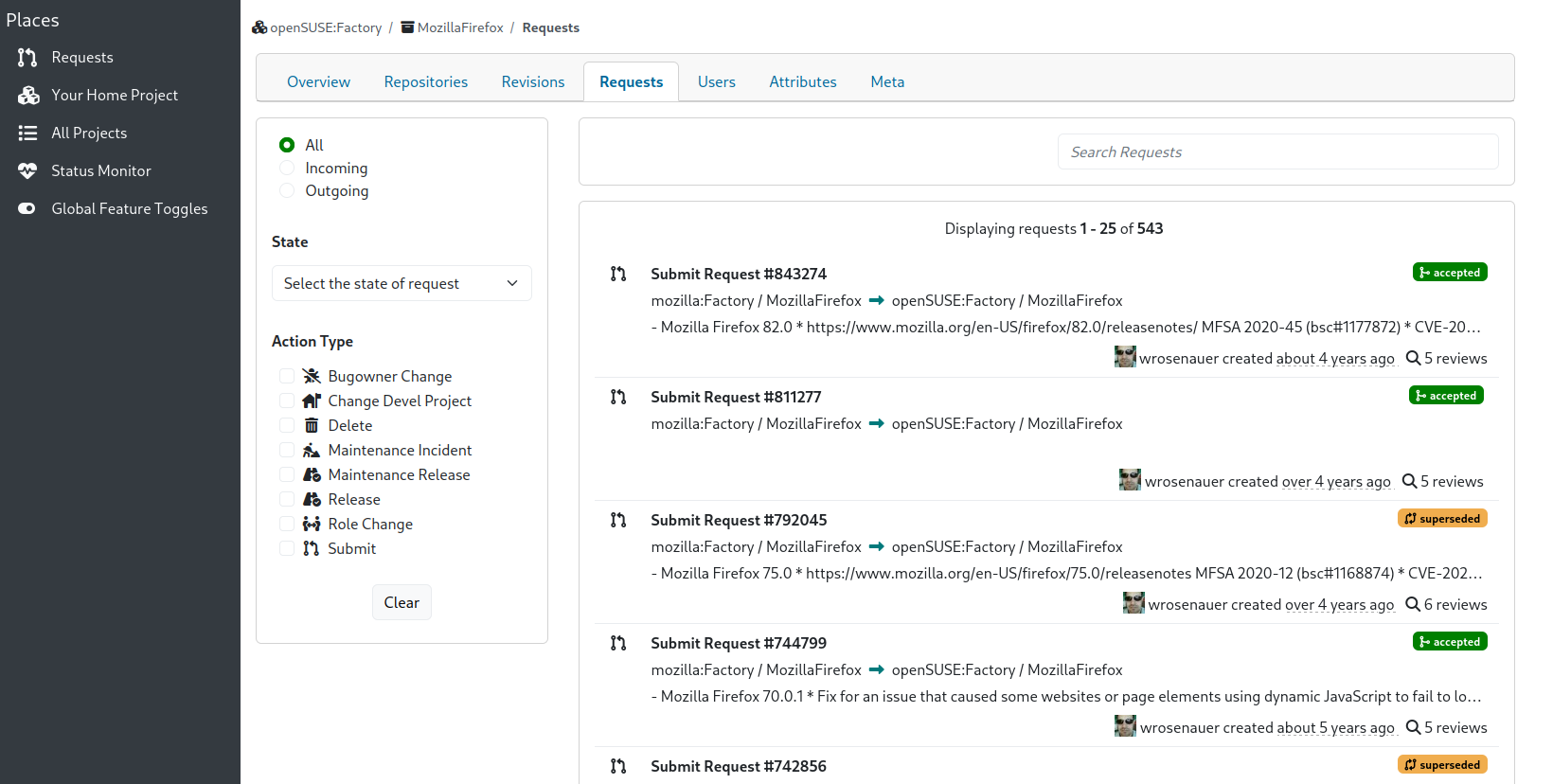Select the Requests tab
This screenshot has width=1553, height=784.
click(x=631, y=82)
